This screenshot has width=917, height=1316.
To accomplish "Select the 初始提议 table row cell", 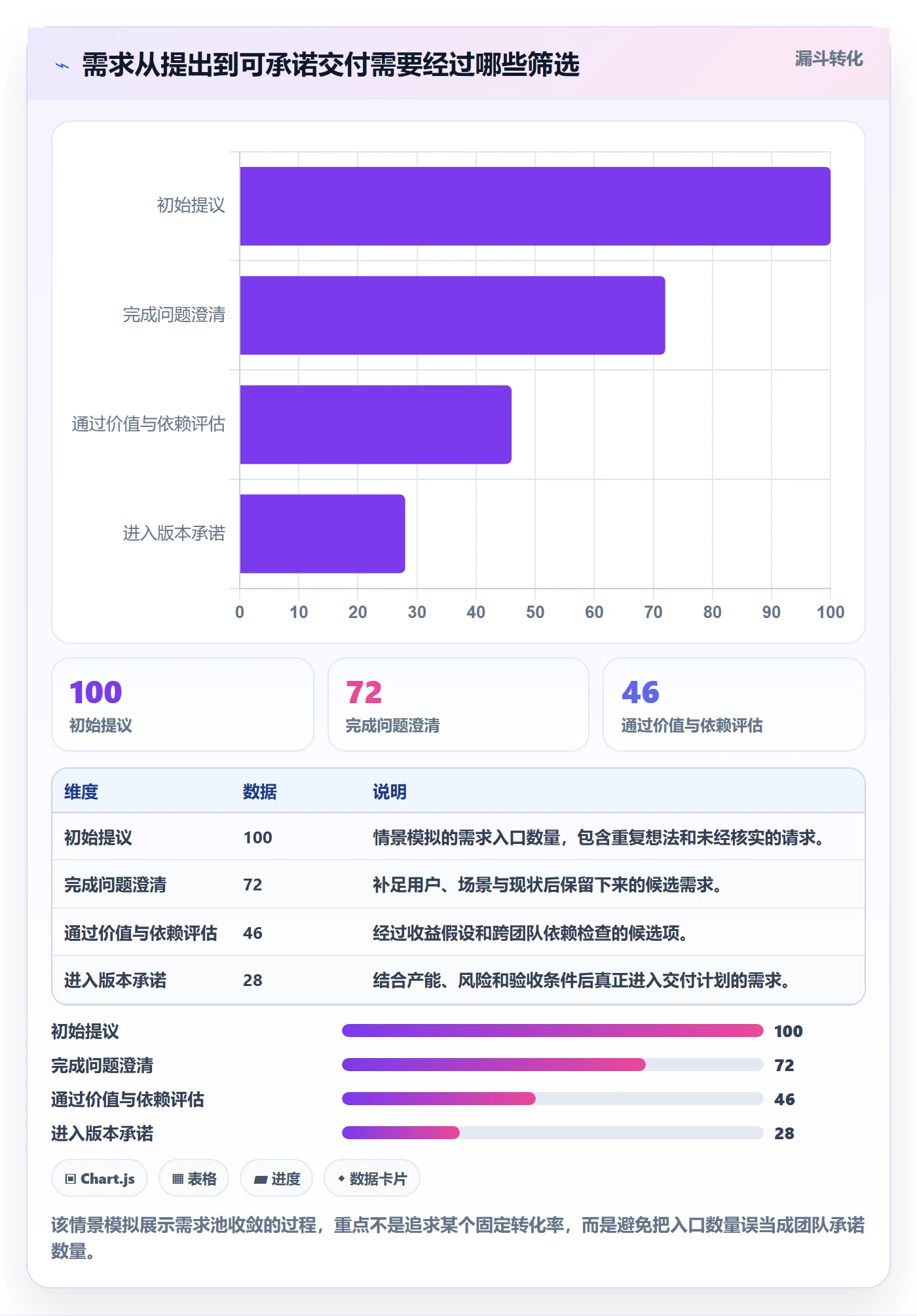I will [x=98, y=837].
